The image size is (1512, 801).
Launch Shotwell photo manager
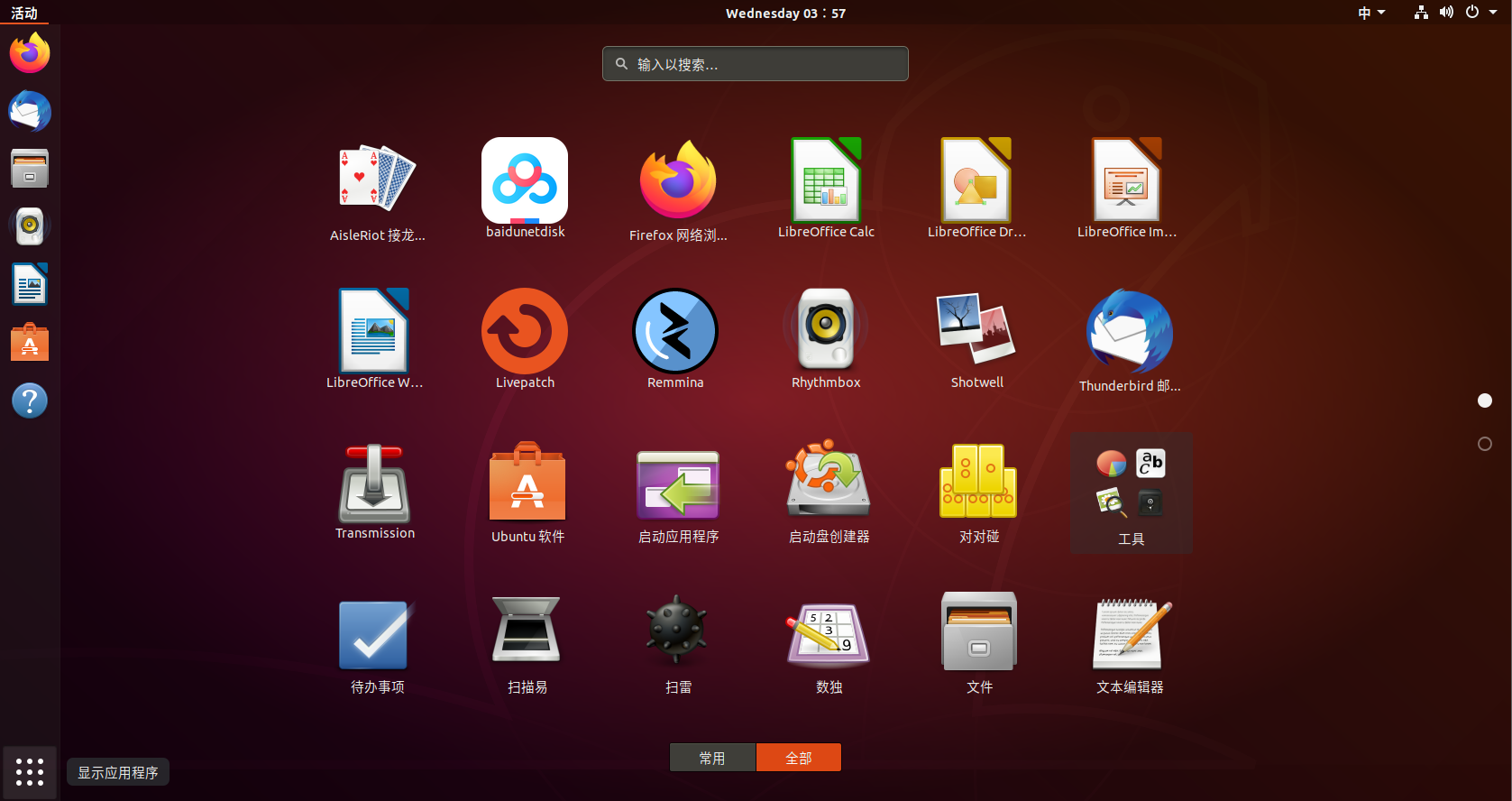tap(976, 340)
